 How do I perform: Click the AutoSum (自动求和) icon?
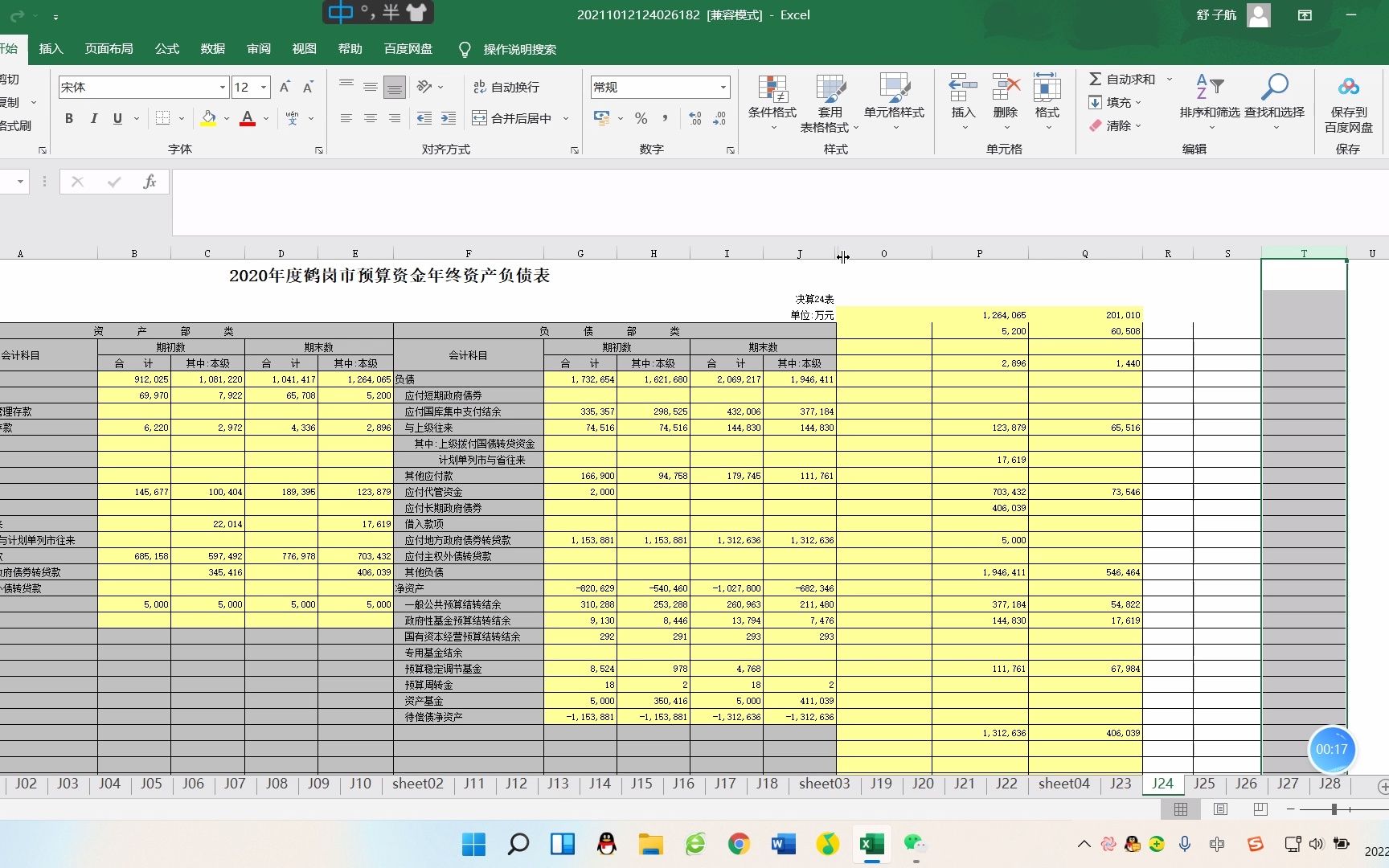pyautogui.click(x=1096, y=79)
